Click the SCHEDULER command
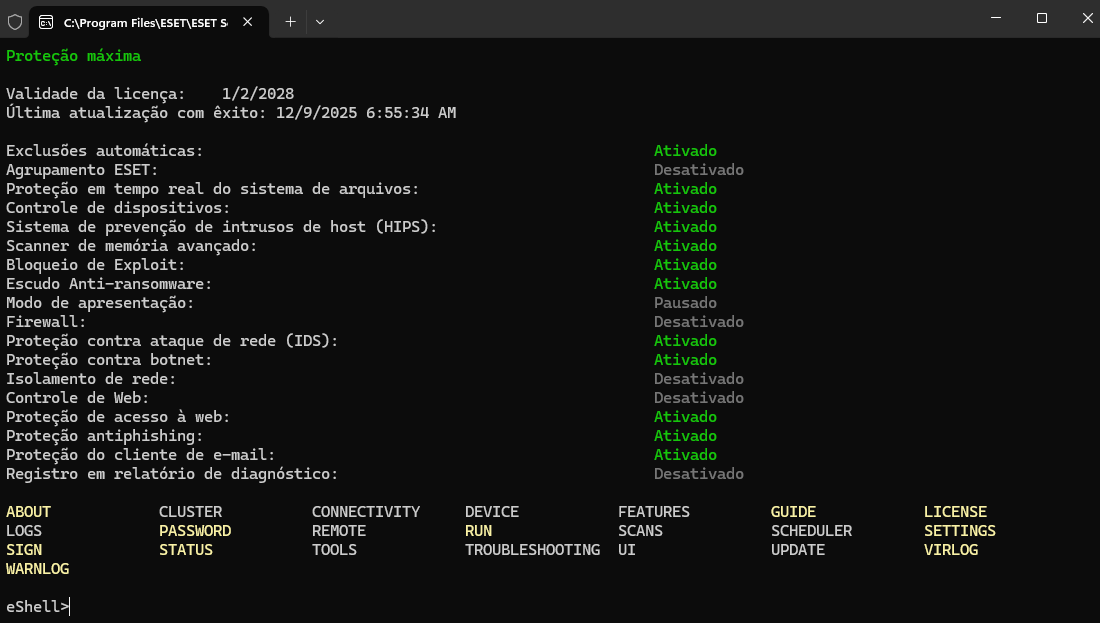This screenshot has height=623, width=1100. pos(811,531)
